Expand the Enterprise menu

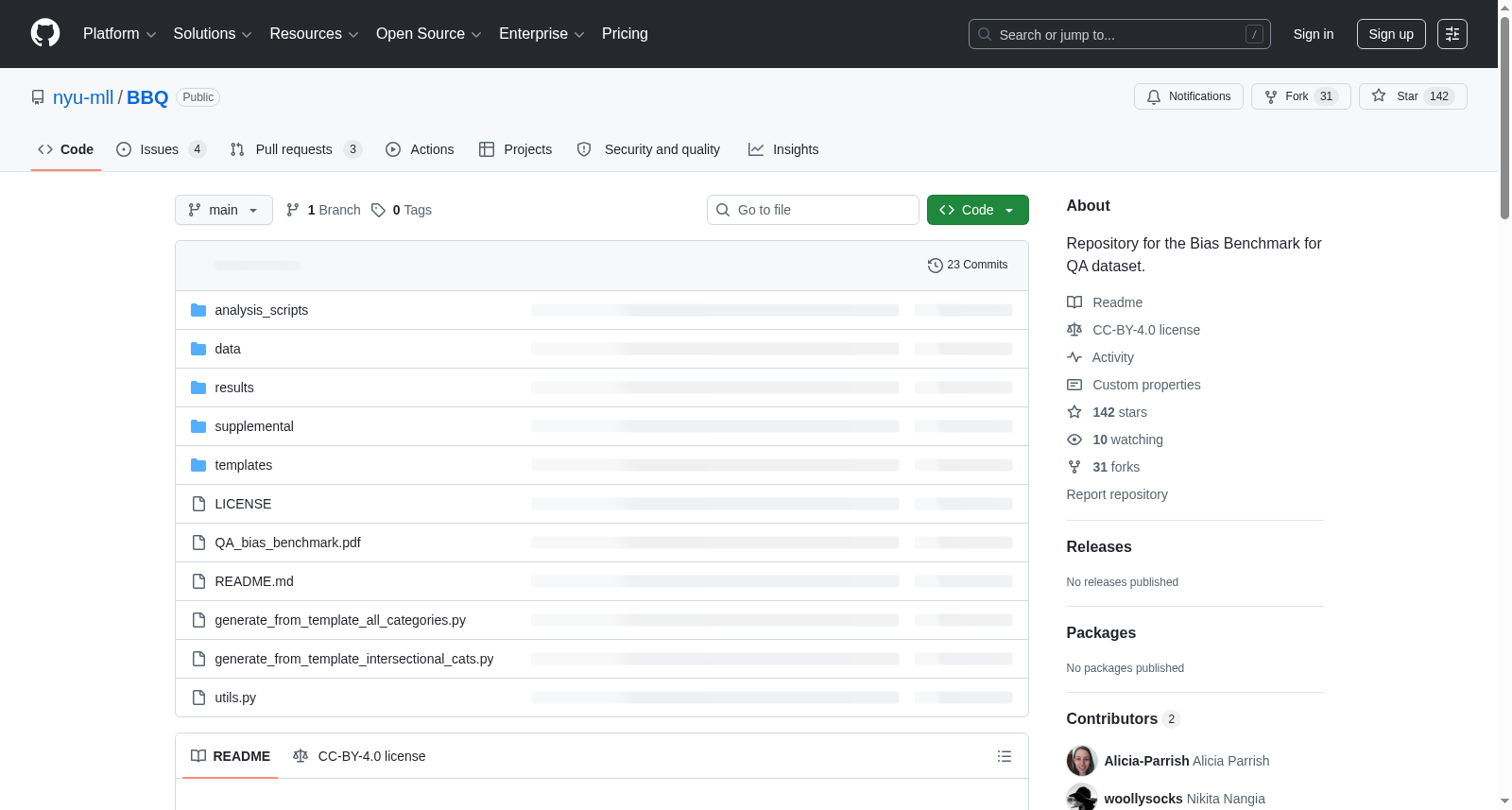click(541, 34)
